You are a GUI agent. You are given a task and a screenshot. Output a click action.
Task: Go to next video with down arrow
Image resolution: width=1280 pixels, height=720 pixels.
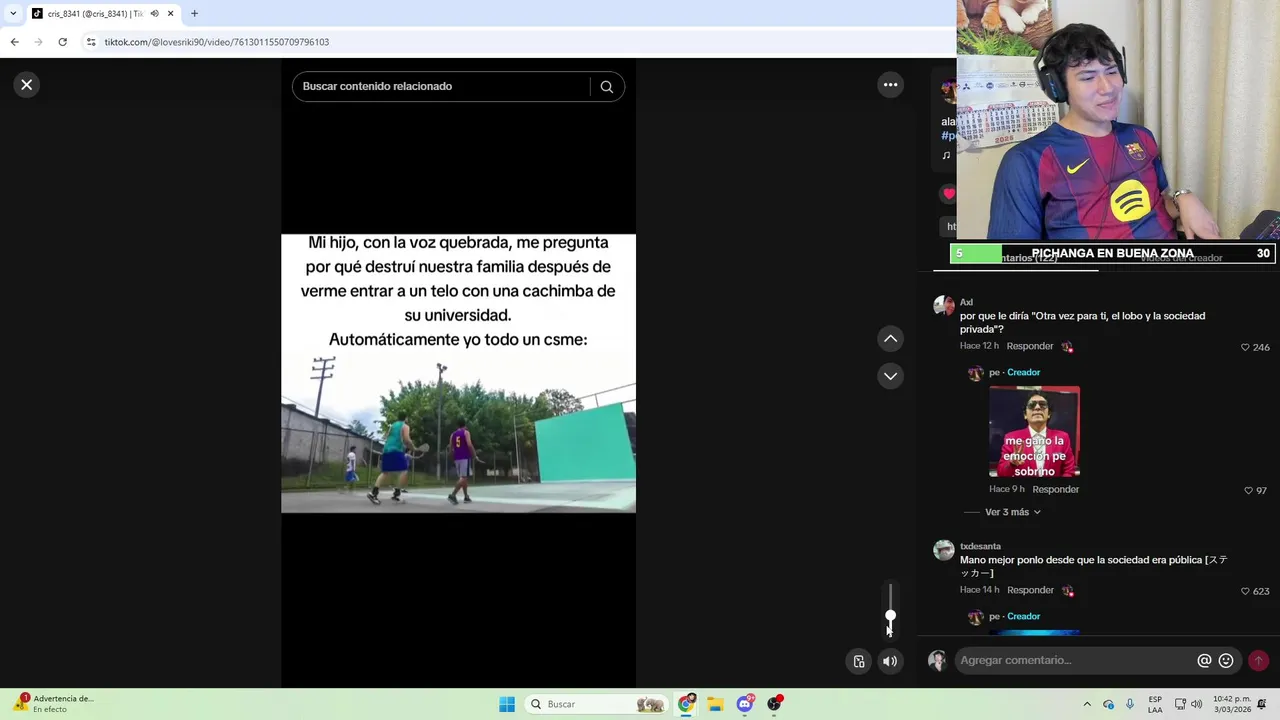tap(890, 376)
